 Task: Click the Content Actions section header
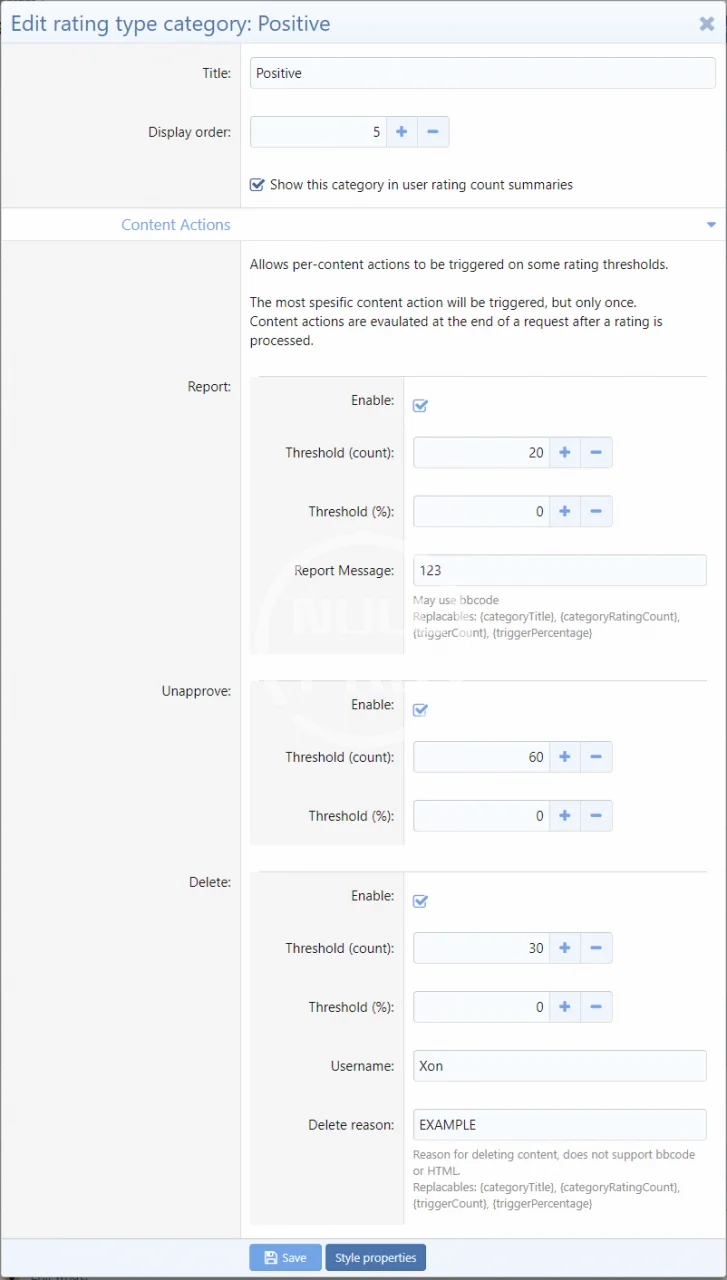176,225
